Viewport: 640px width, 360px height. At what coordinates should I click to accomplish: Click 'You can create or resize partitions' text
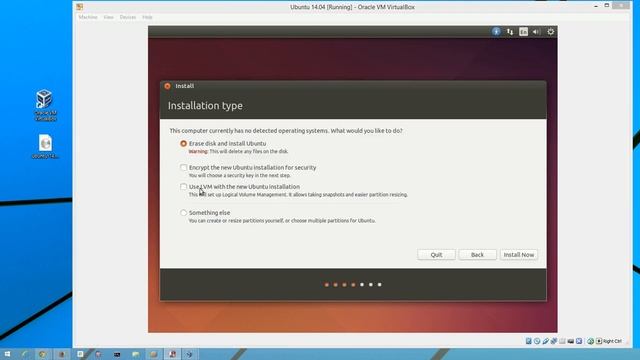(x=282, y=221)
